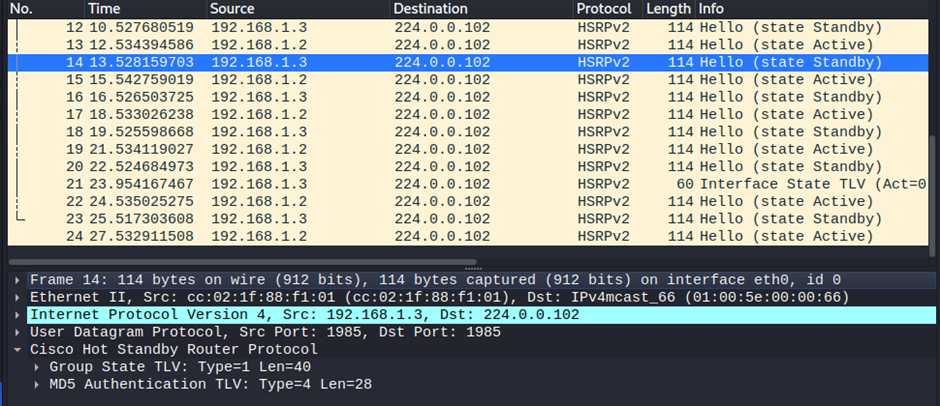
Task: Select packet 20 at time 22.524684973
Action: tap(468, 167)
